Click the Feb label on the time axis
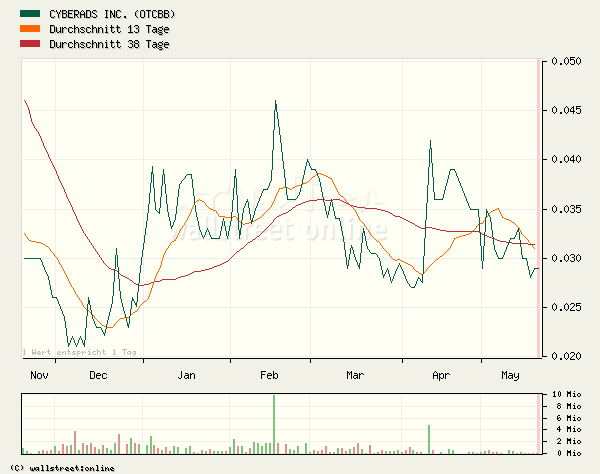This screenshot has height=474, width=600. (x=269, y=376)
